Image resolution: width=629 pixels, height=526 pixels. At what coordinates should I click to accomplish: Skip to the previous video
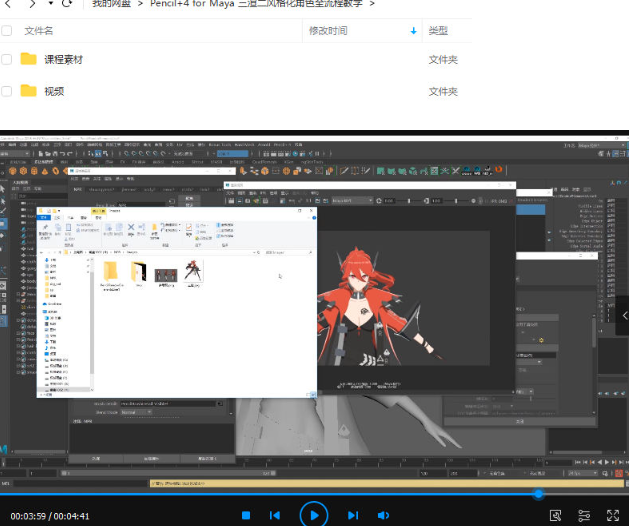click(275, 515)
